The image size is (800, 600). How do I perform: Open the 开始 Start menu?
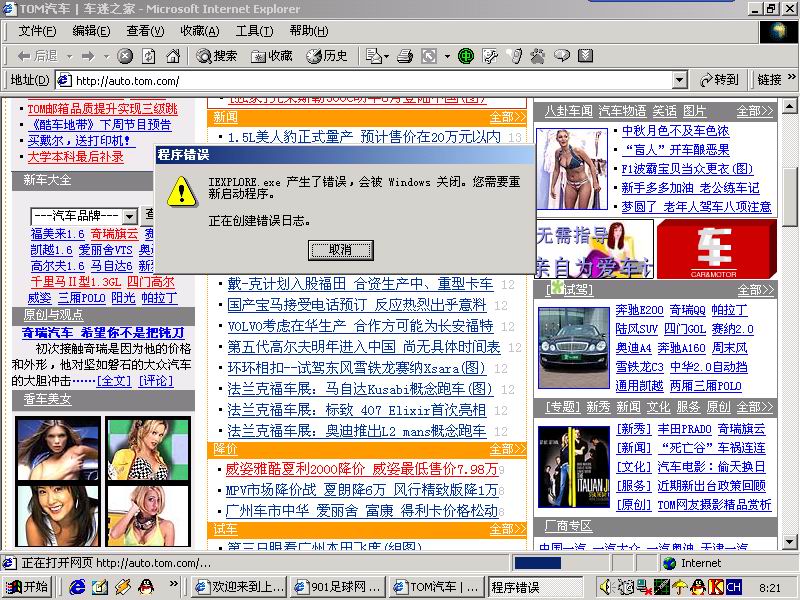click(29, 587)
